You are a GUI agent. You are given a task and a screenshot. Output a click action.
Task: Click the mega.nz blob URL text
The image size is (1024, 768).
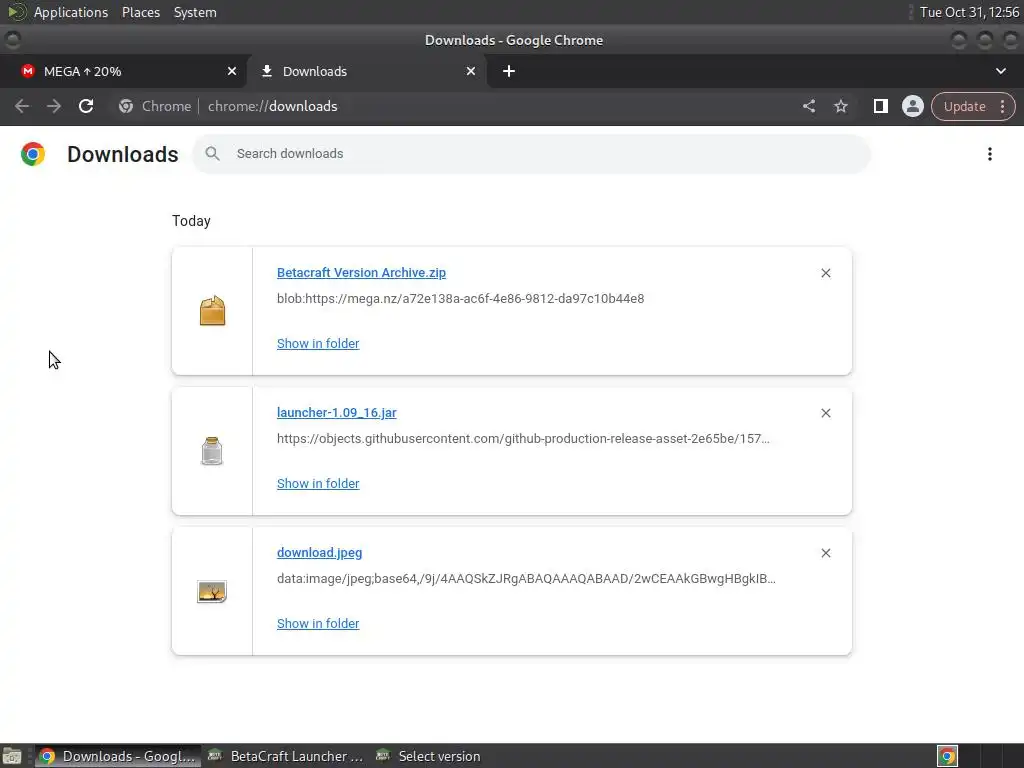click(x=460, y=298)
